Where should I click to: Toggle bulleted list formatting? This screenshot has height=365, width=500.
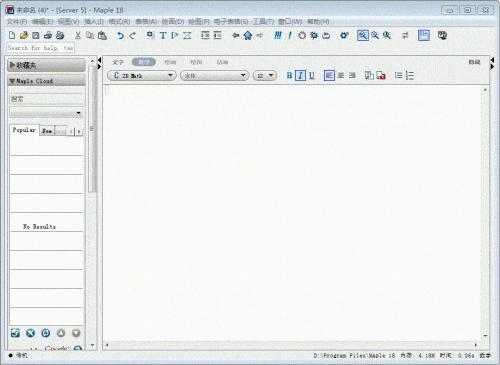point(398,76)
